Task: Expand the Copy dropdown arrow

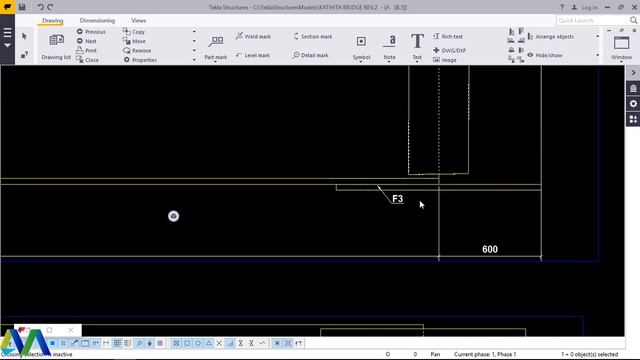Action: pos(194,32)
